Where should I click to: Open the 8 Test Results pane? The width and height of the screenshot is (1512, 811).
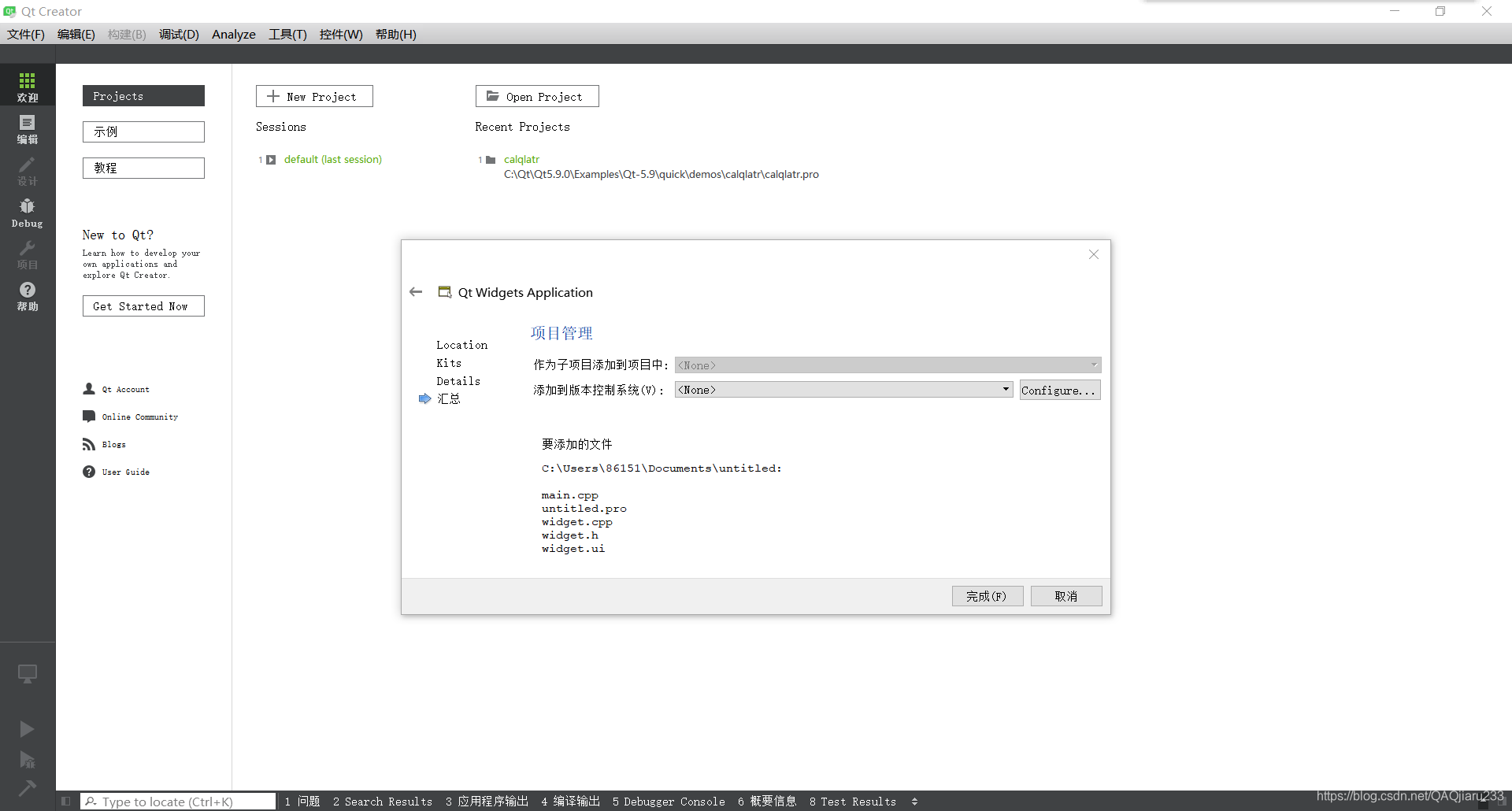click(x=853, y=802)
